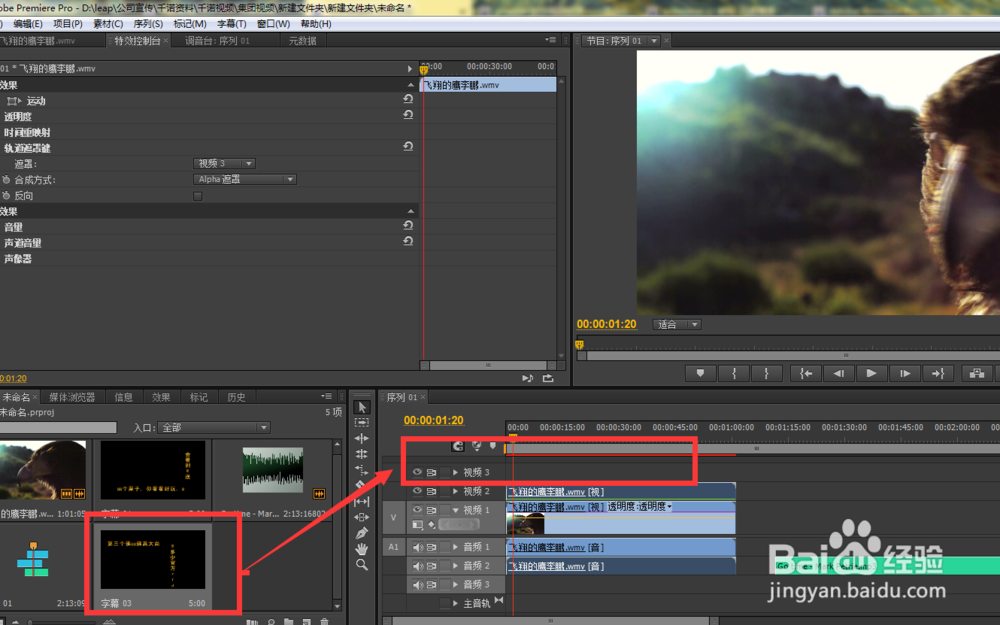Select the Ripple Edit tool
The image size is (1000, 625).
(362, 438)
